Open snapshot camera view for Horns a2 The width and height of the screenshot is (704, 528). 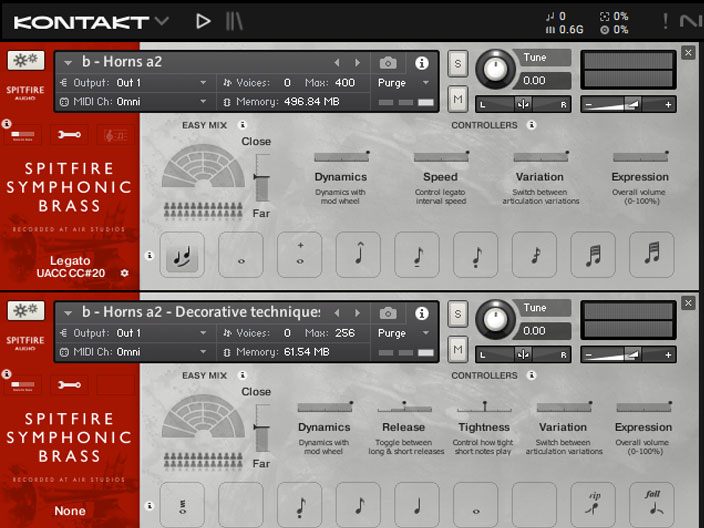click(x=388, y=63)
